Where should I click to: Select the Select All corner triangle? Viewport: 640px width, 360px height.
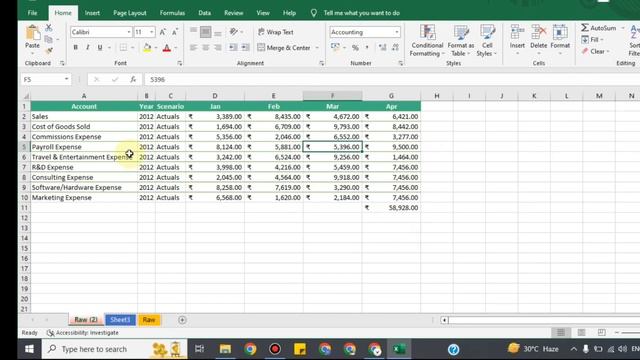[25, 96]
